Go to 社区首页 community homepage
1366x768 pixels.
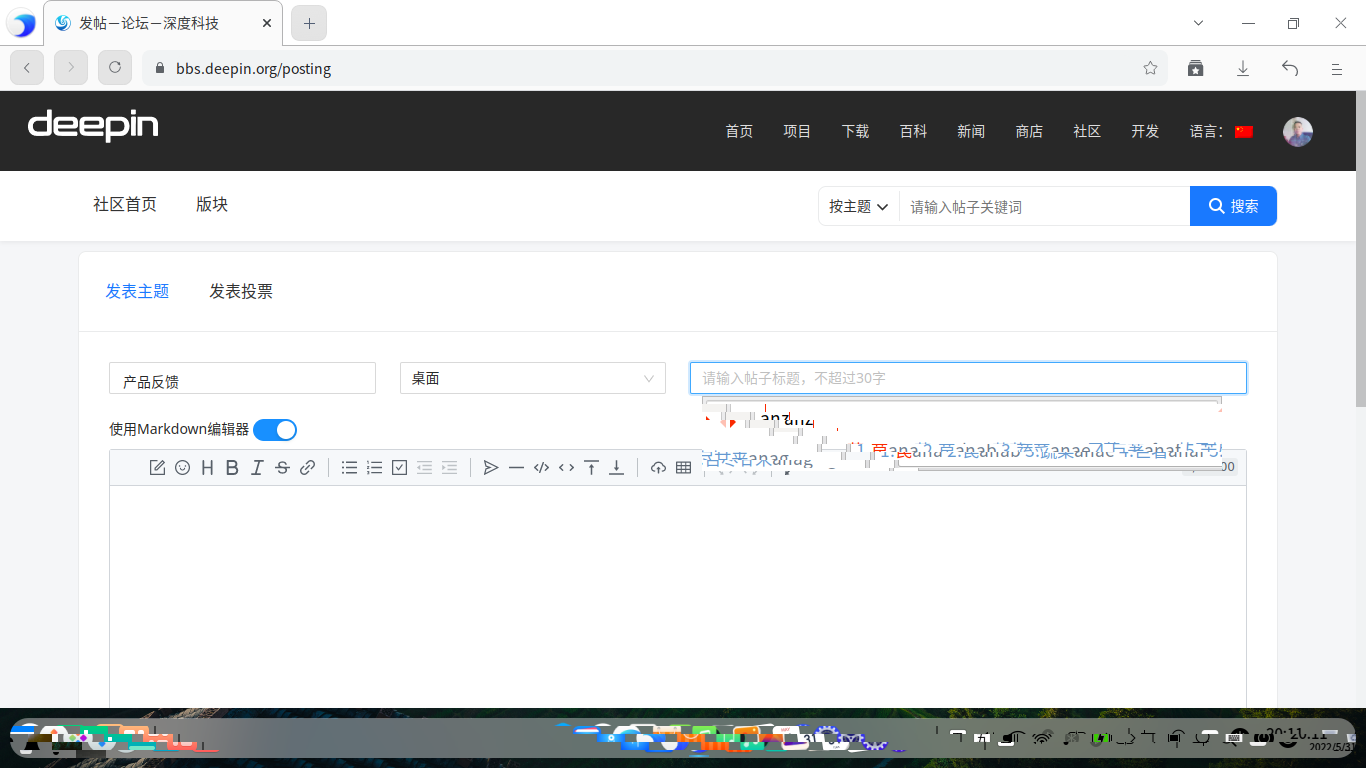click(123, 204)
